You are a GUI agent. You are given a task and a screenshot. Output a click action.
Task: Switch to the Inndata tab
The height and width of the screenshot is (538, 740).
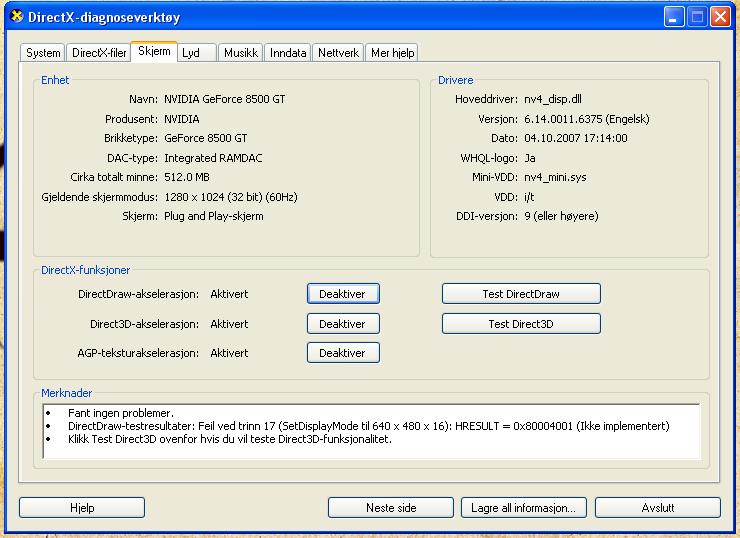pos(288,53)
